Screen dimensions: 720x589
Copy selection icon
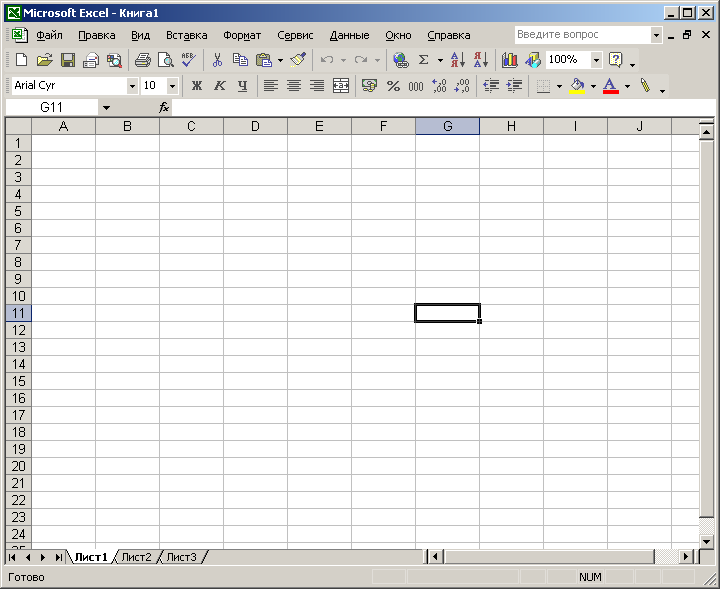click(x=240, y=60)
